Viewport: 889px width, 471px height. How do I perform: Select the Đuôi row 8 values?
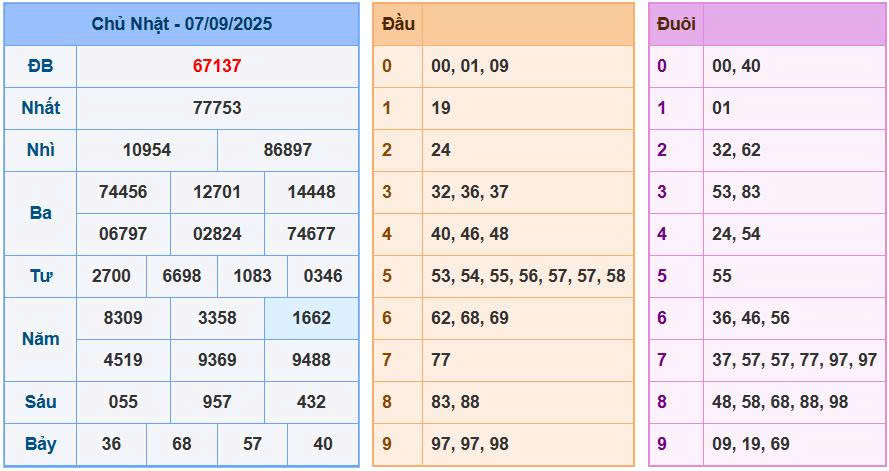[780, 402]
